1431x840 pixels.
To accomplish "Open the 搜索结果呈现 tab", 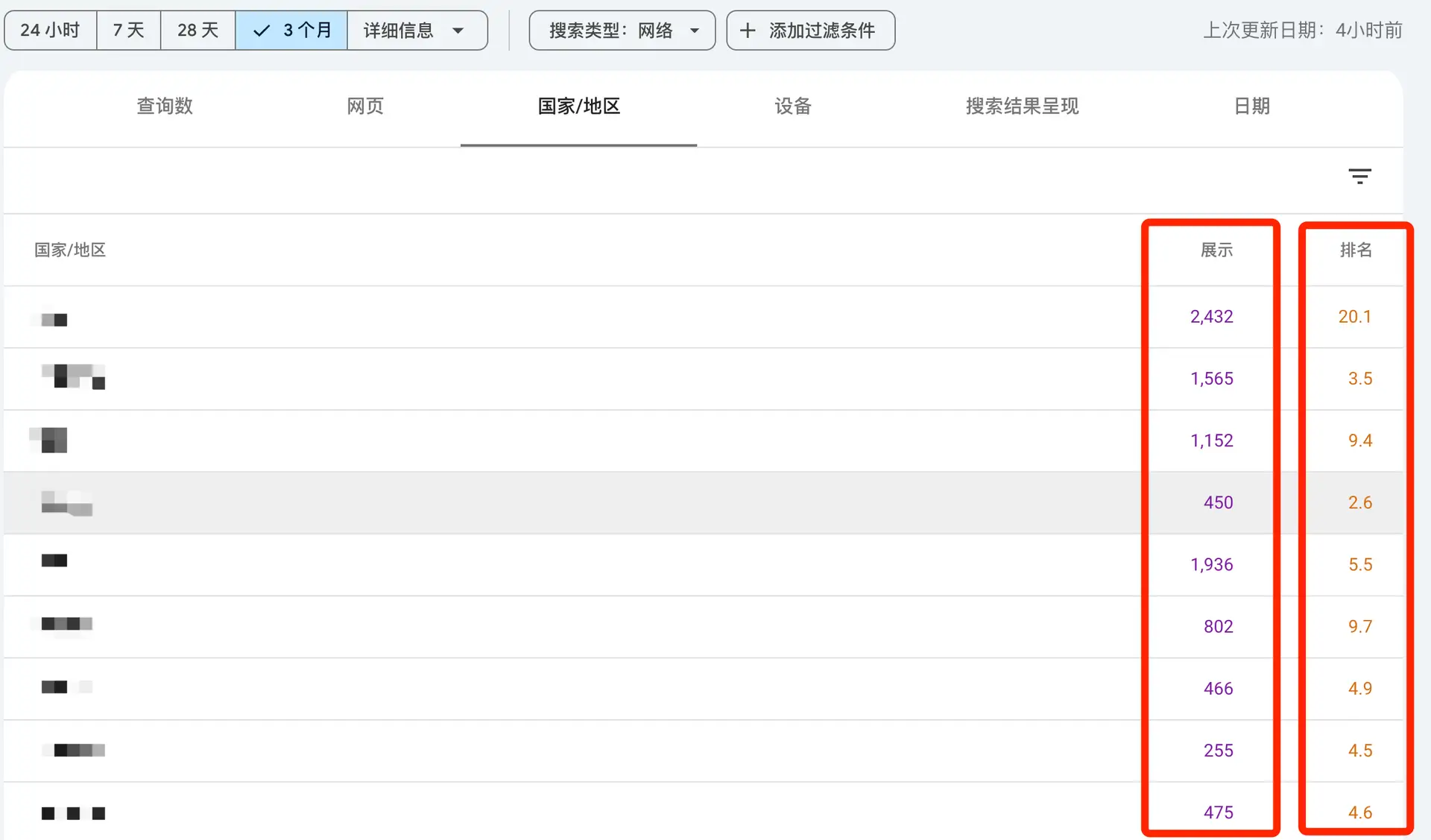I will (x=1023, y=106).
